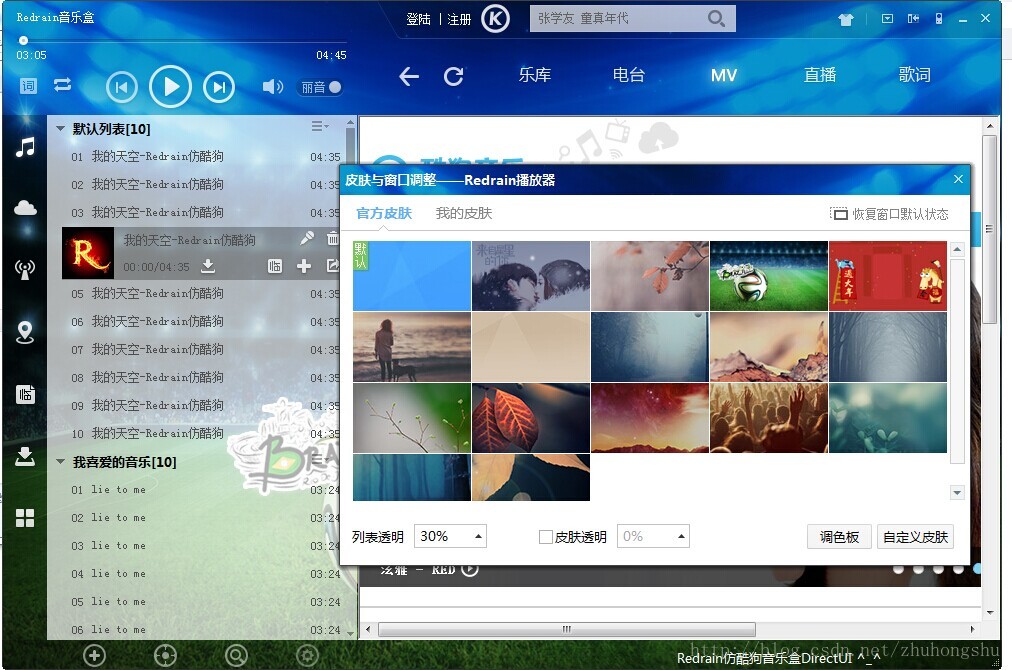
Task: Search using the magnifier icon
Action: pyautogui.click(x=716, y=19)
